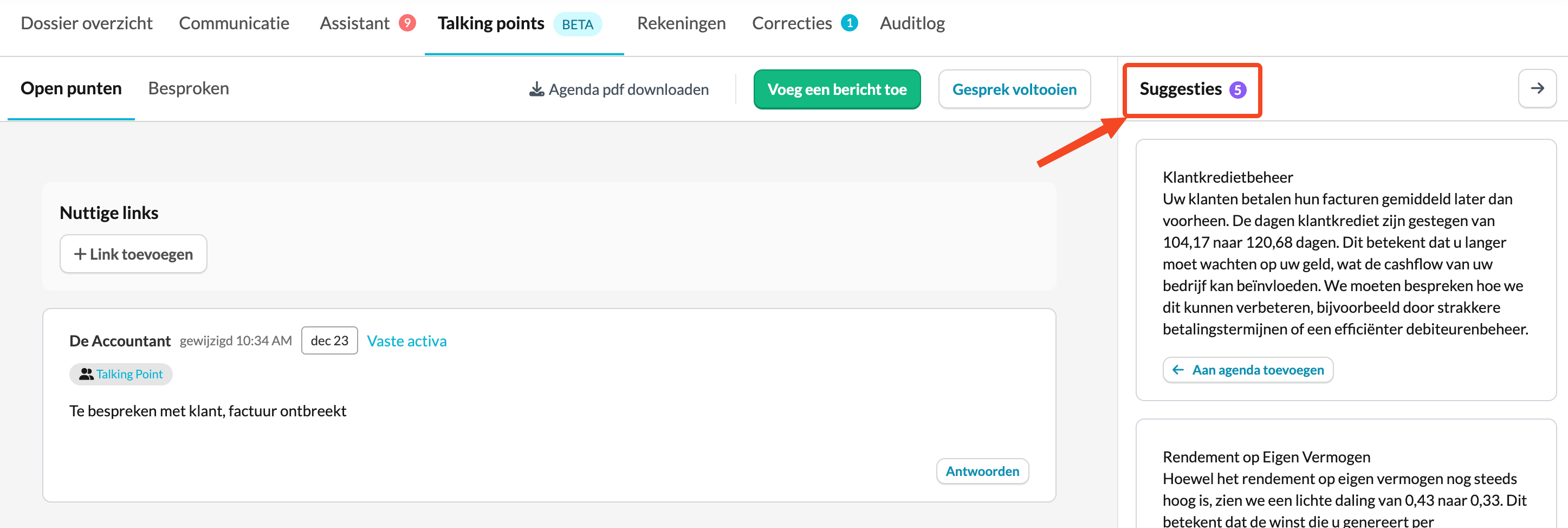Open the Assistant tab
The height and width of the screenshot is (528, 1568).
pyautogui.click(x=354, y=23)
